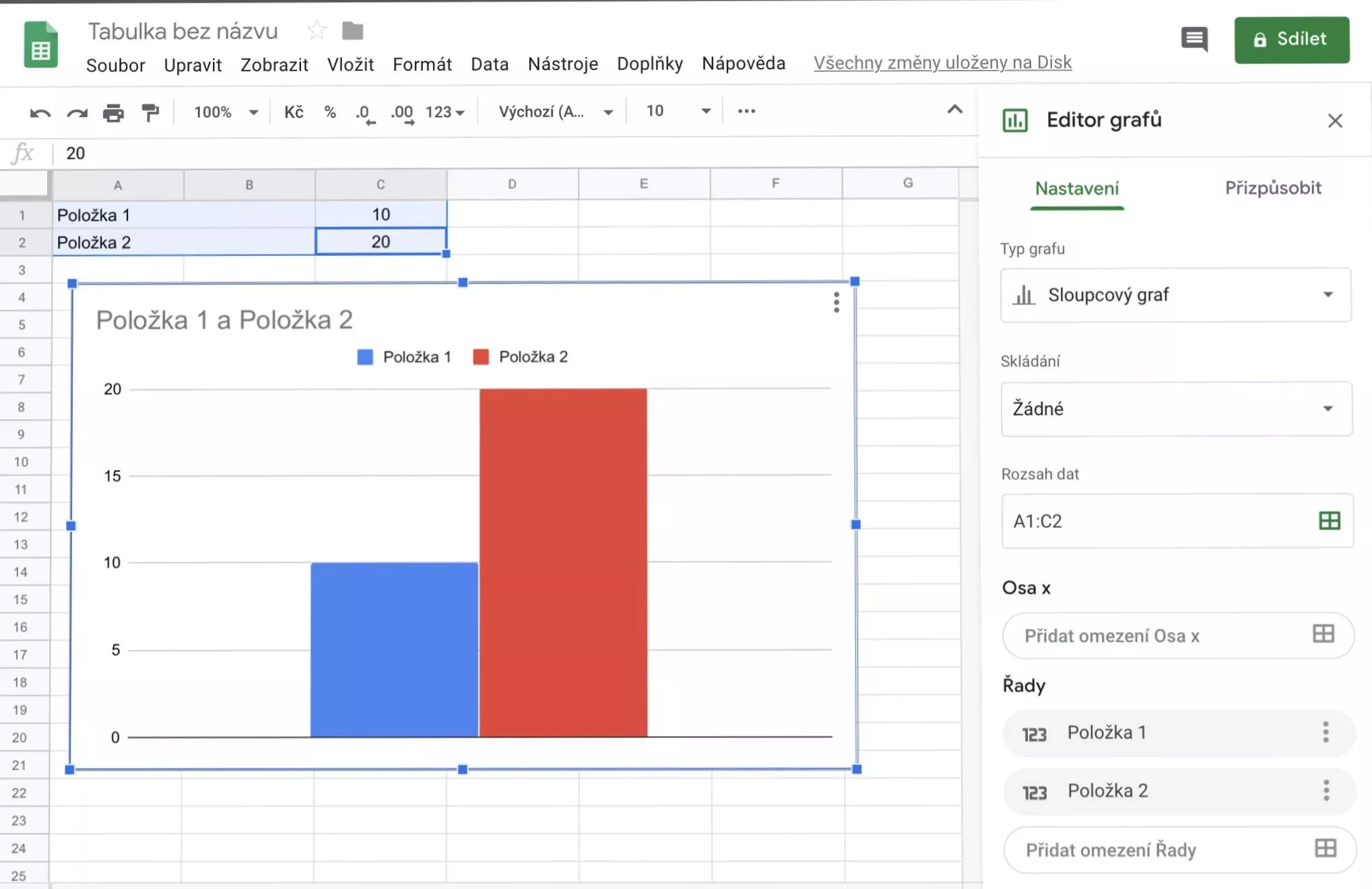Click the redo arrow in toolbar
This screenshot has height=889, width=1372.
pyautogui.click(x=77, y=112)
